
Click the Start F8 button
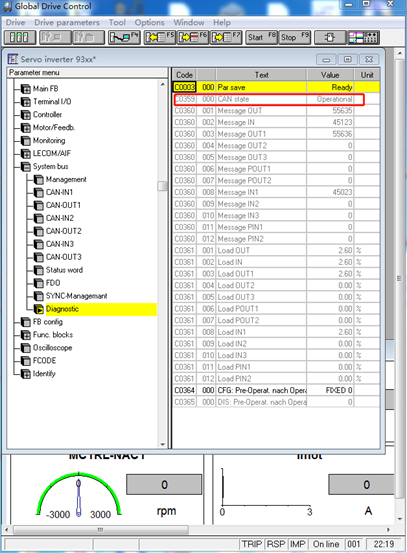tap(261, 37)
